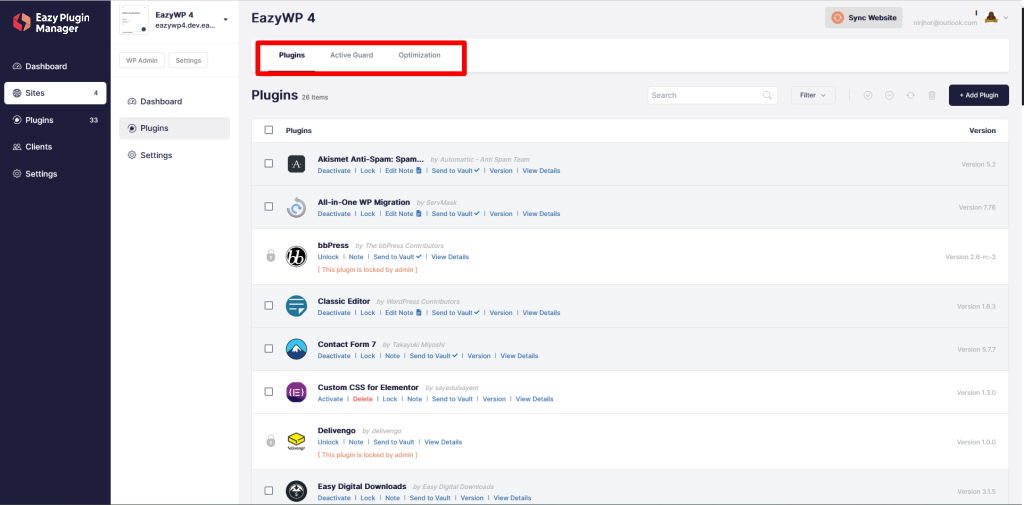Click View Details for bbPress
The height and width of the screenshot is (505, 1024).
click(450, 257)
